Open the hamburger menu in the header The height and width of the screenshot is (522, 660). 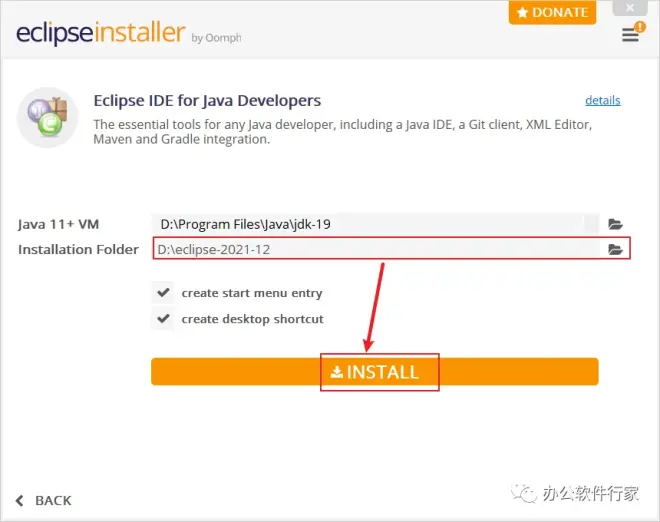tap(629, 36)
